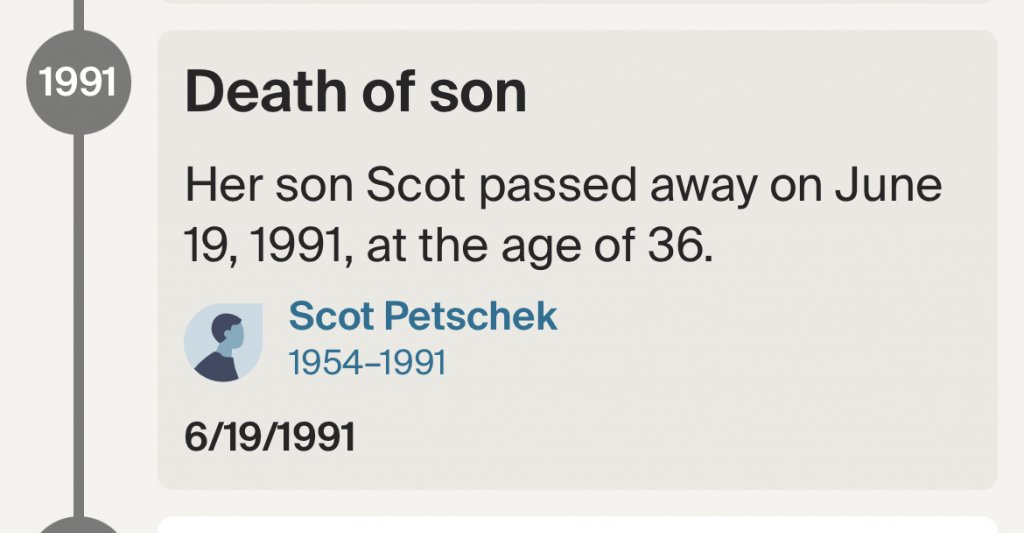This screenshot has width=1024, height=533.
Task: Click empty space right of Scot Petschek's name
Action: pos(771,316)
